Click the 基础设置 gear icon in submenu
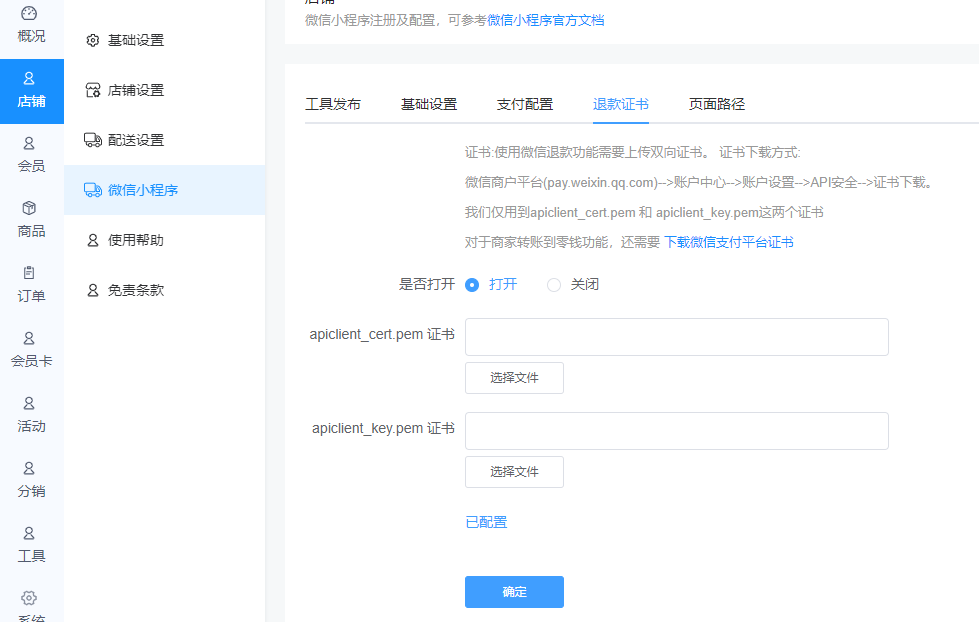 [x=92, y=41]
